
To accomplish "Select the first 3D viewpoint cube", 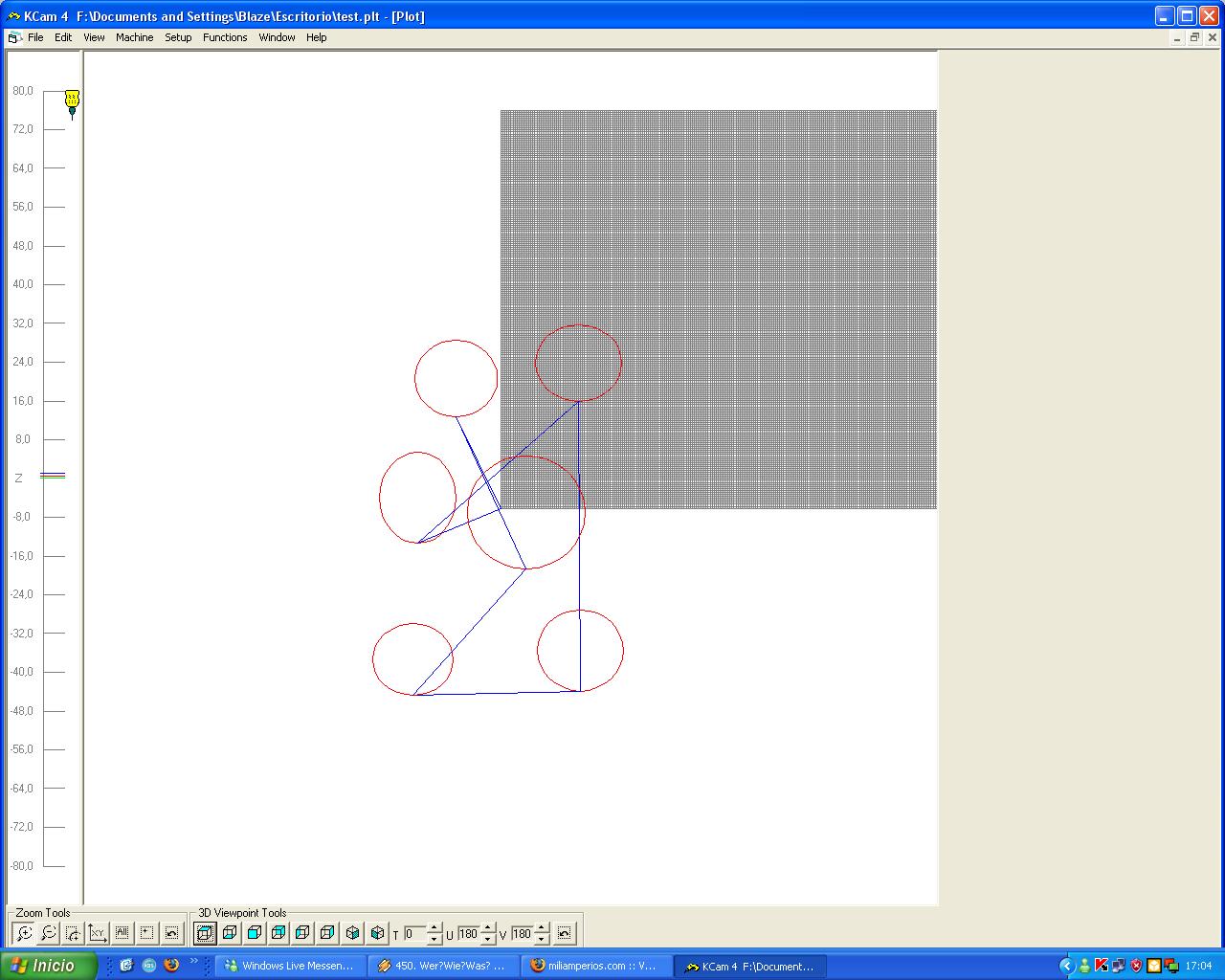I will coord(206,933).
